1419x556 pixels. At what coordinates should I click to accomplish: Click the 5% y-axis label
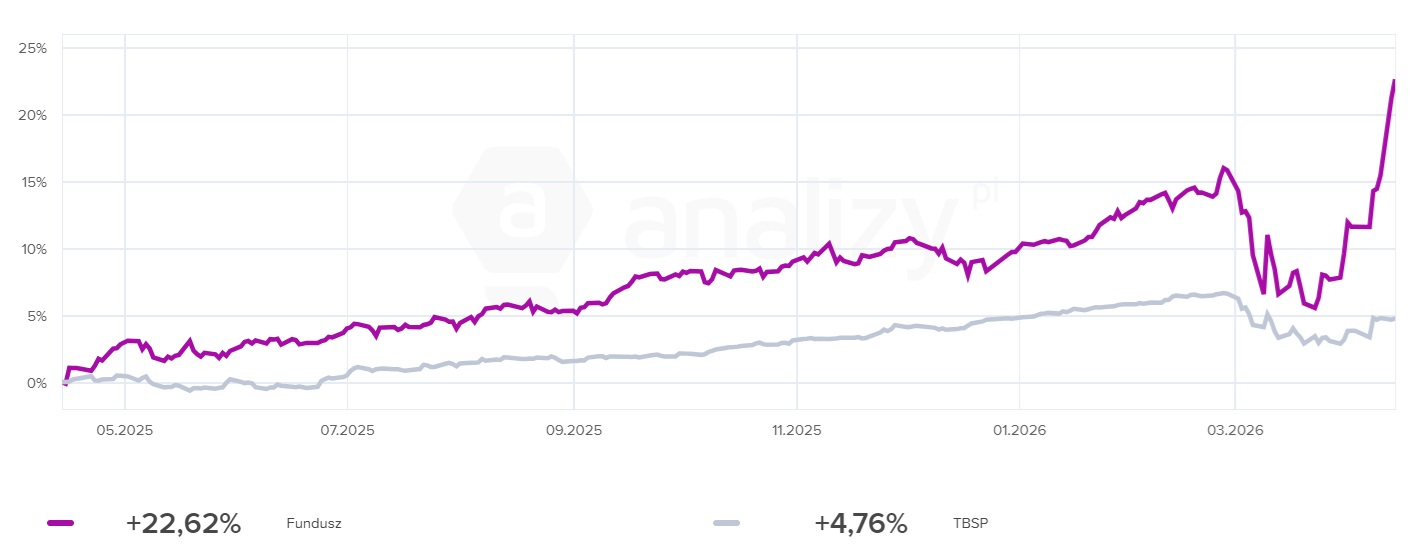[x=37, y=316]
